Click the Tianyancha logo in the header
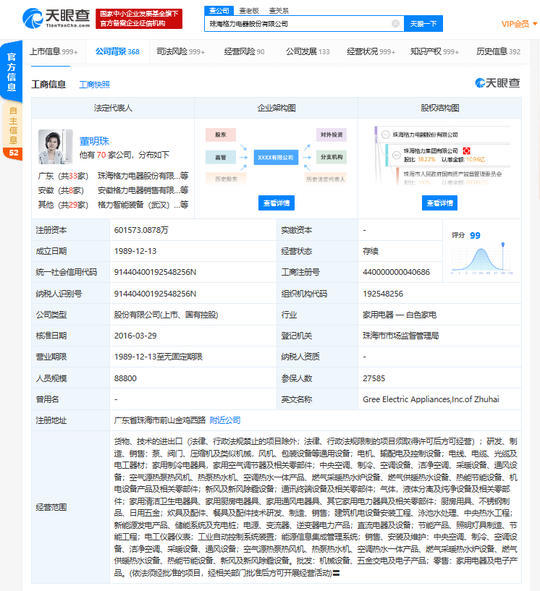 coord(57,18)
